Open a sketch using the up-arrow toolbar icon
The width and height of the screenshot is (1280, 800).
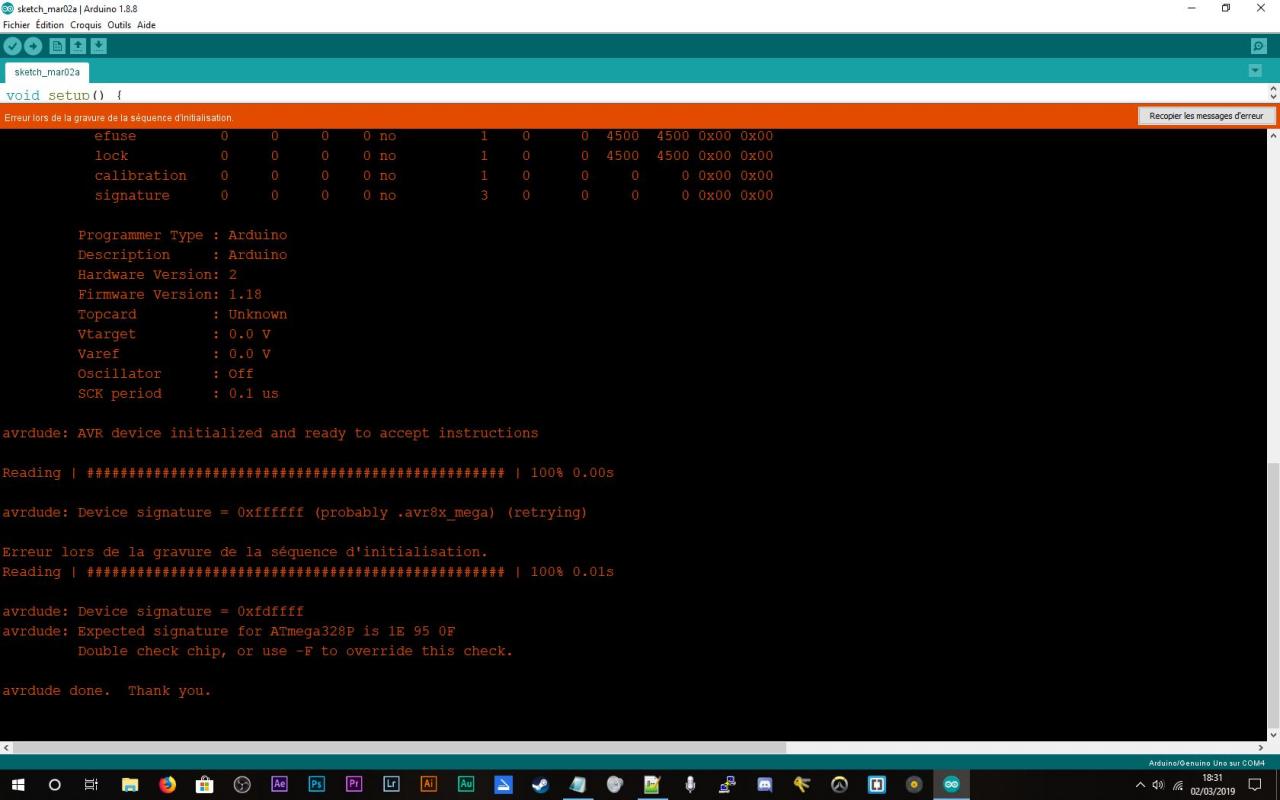(78, 46)
